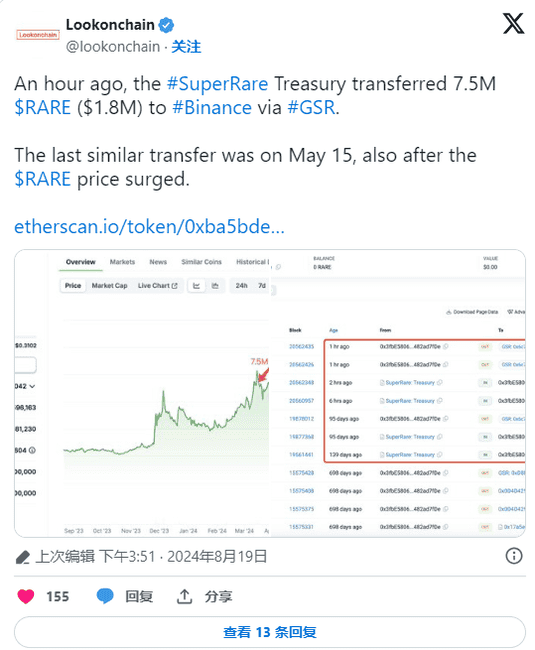
Task: Click the X logo icon
Action: click(513, 23)
